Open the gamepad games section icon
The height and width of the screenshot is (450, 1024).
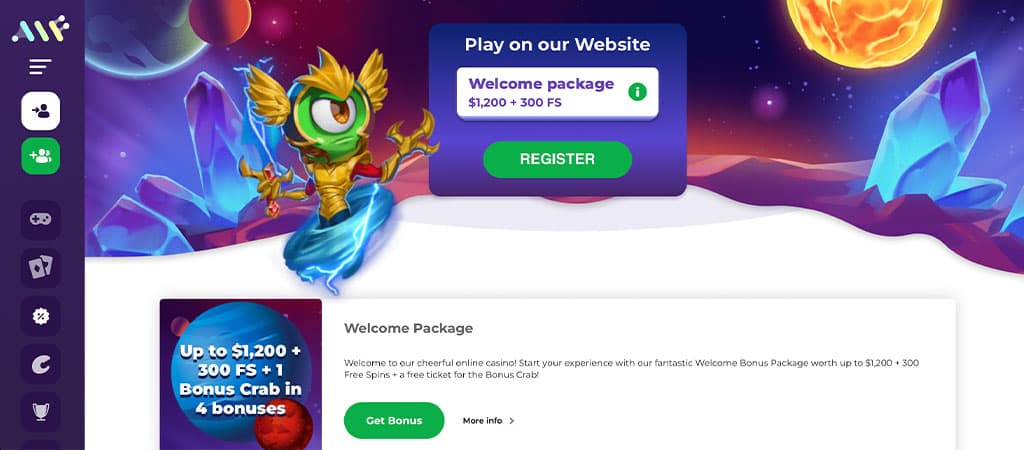point(40,220)
